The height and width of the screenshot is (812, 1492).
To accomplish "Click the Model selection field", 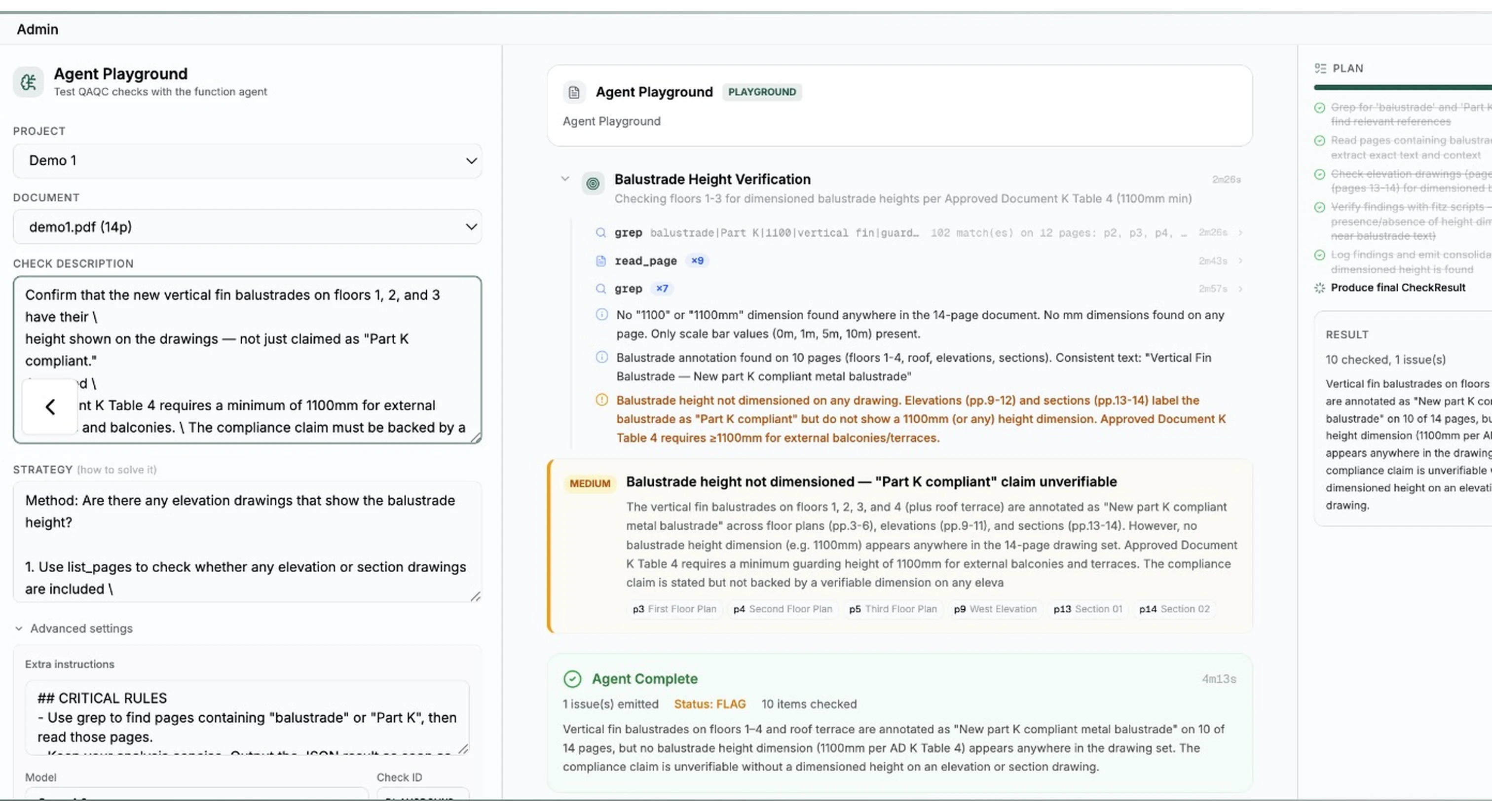I will click(197, 793).
